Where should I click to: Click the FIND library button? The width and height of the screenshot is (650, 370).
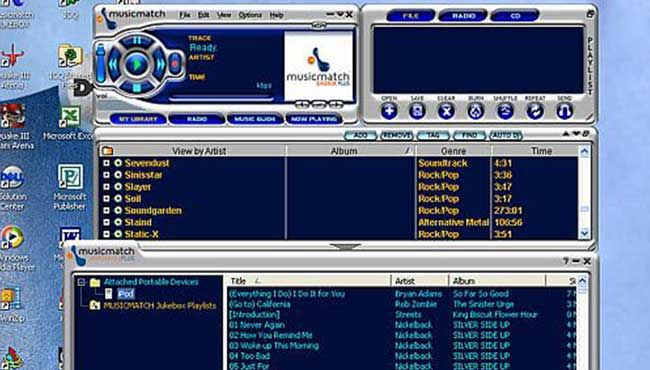click(470, 135)
